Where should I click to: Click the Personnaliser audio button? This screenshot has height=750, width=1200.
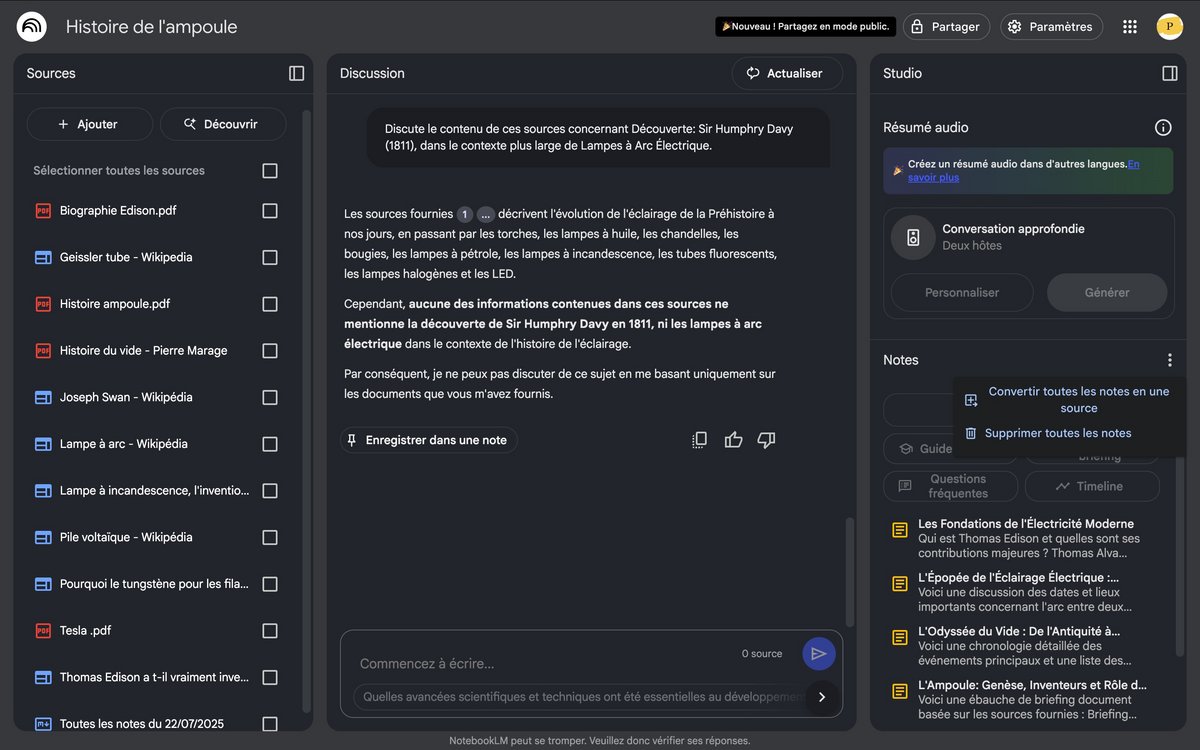point(962,293)
